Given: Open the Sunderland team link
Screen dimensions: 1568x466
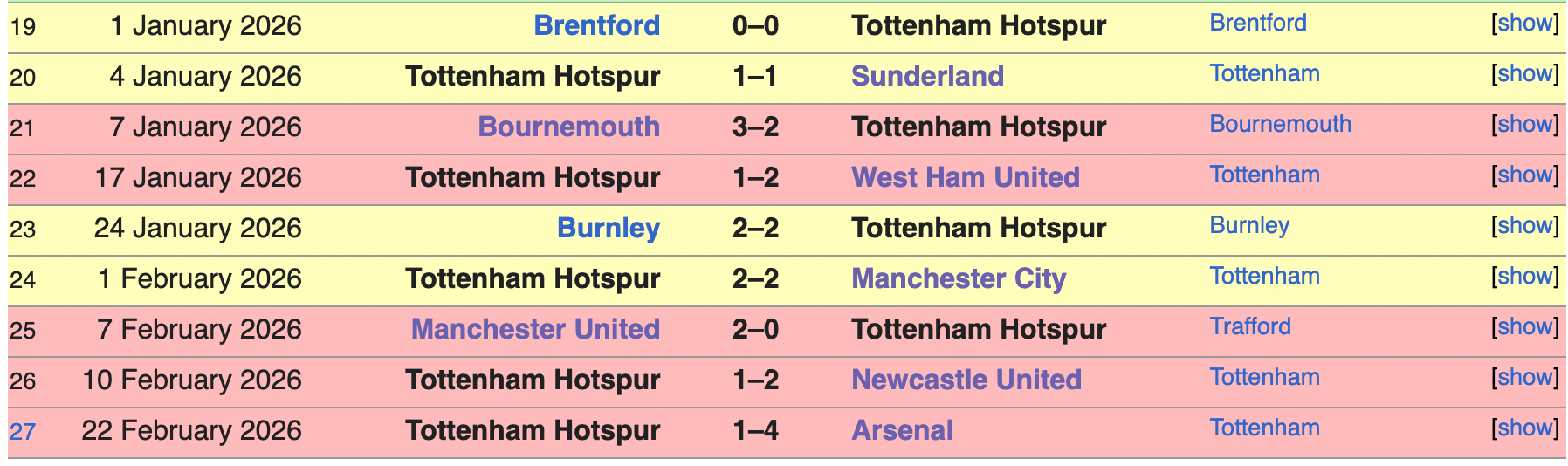Looking at the screenshot, I should [x=927, y=76].
